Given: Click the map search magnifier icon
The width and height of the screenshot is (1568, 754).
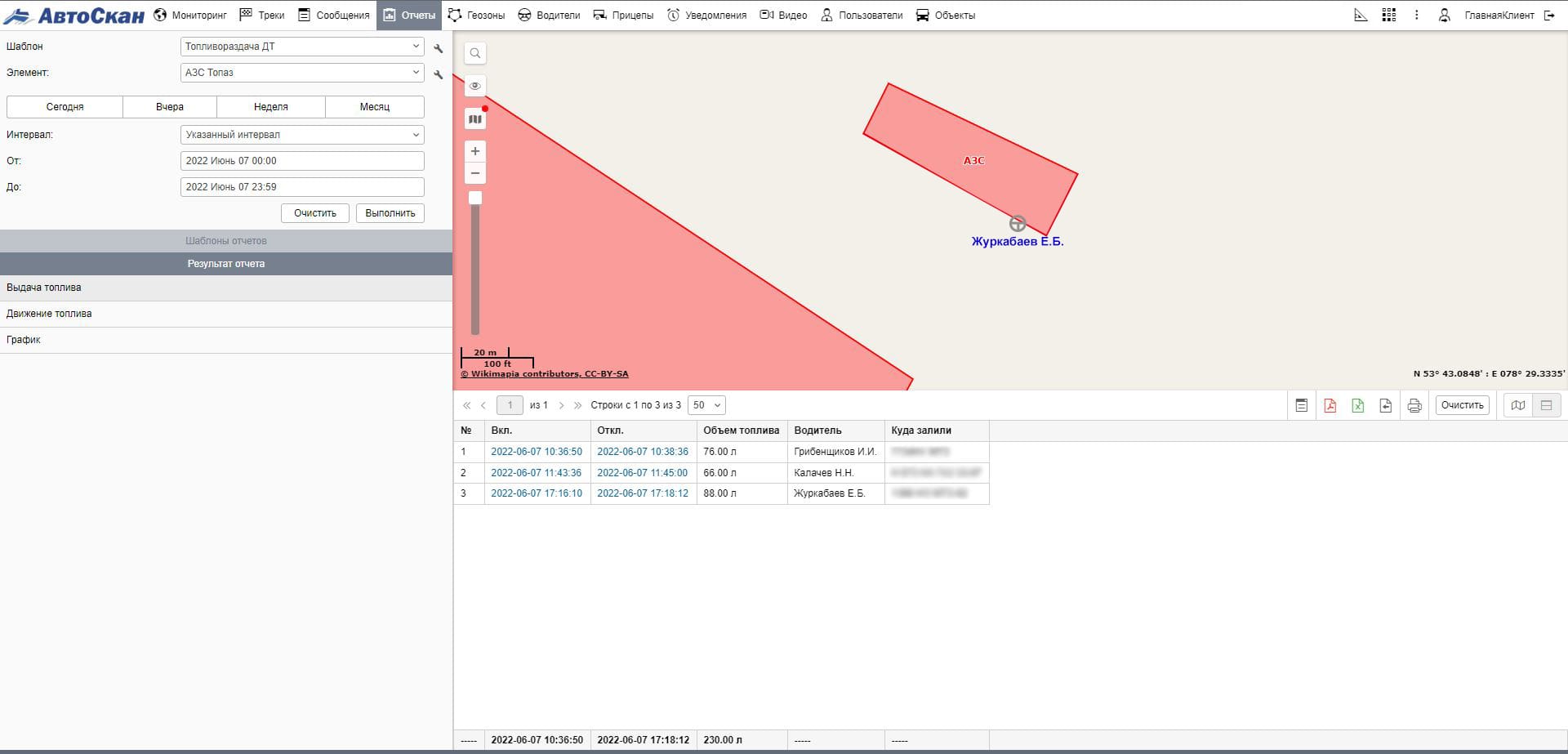Looking at the screenshot, I should coord(474,54).
